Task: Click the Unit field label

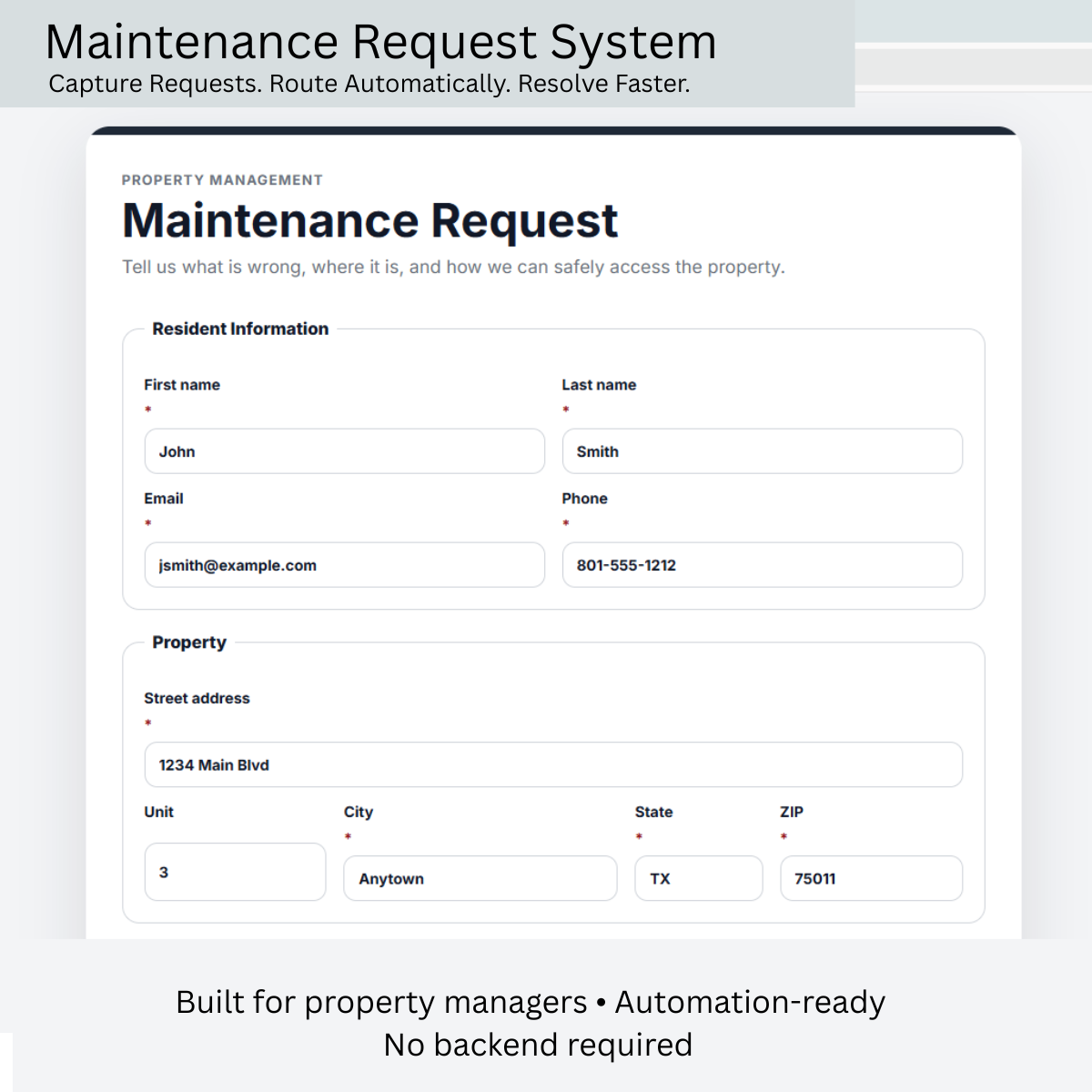Action: point(158,812)
